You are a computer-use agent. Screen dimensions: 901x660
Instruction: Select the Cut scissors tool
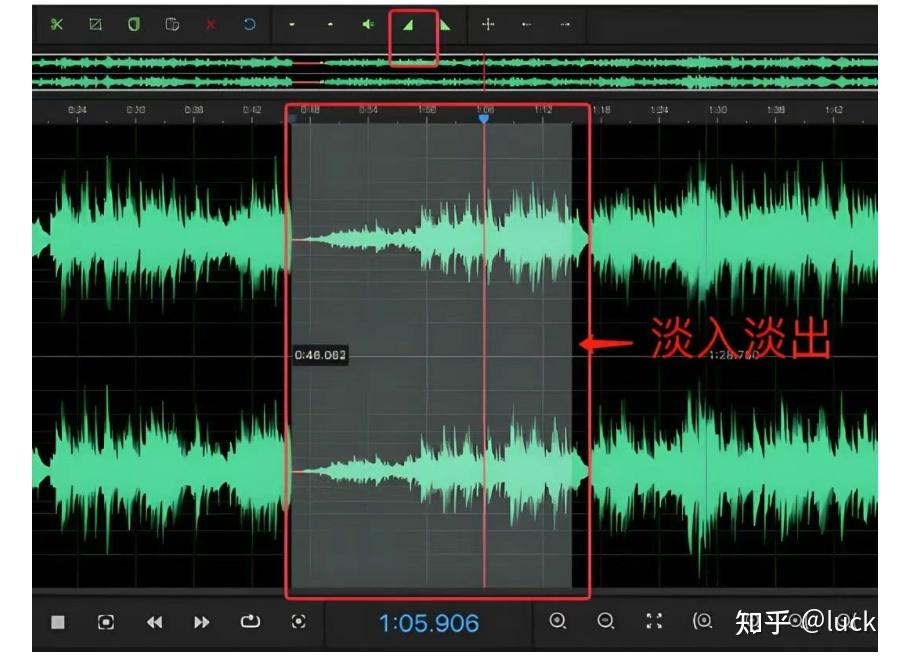tap(56, 24)
